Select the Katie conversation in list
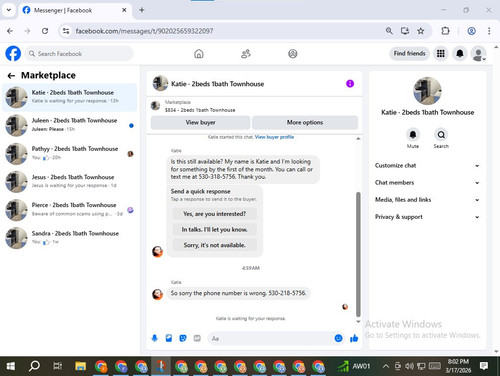Image resolution: width=500 pixels, height=376 pixels. [69, 97]
